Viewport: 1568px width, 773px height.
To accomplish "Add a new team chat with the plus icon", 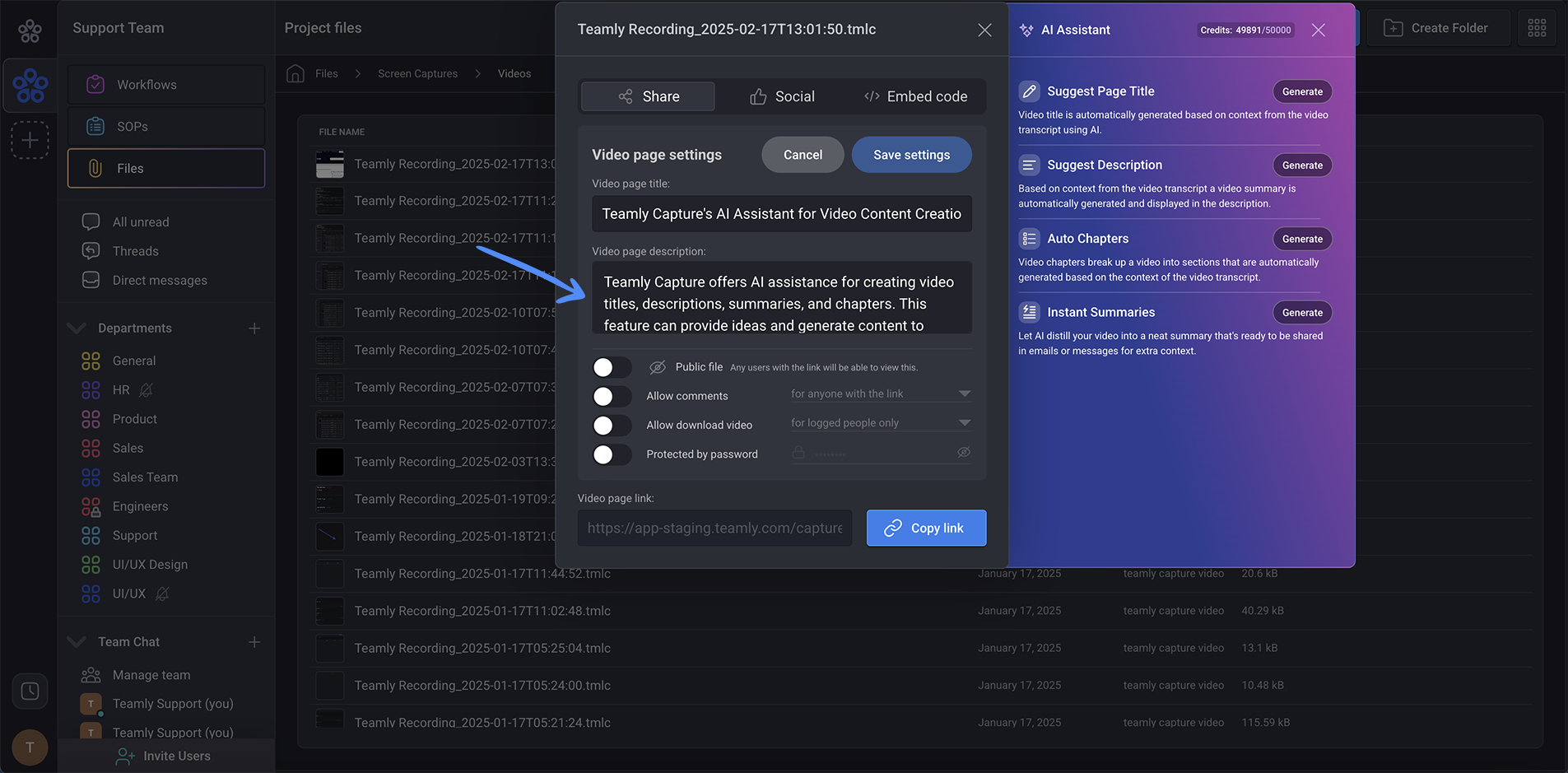I will click(254, 642).
